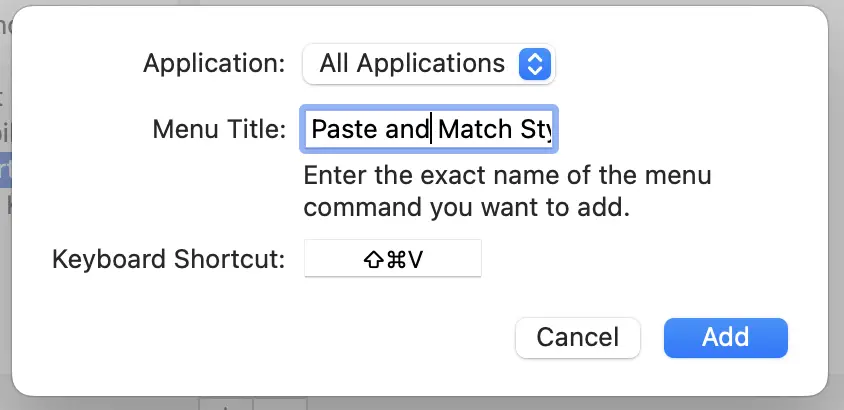
Task: Open the All Applications popup menu
Action: tap(429, 64)
